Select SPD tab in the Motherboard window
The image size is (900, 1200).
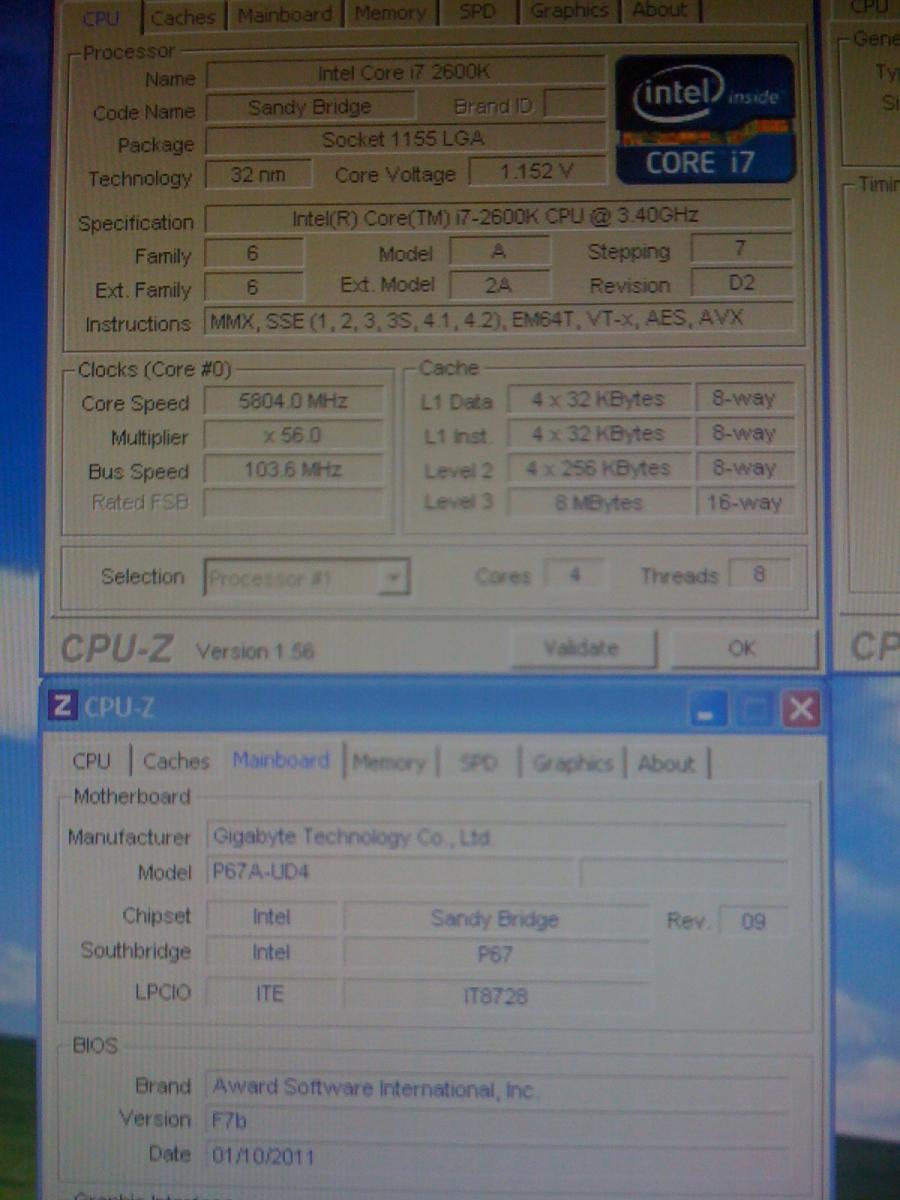point(478,763)
